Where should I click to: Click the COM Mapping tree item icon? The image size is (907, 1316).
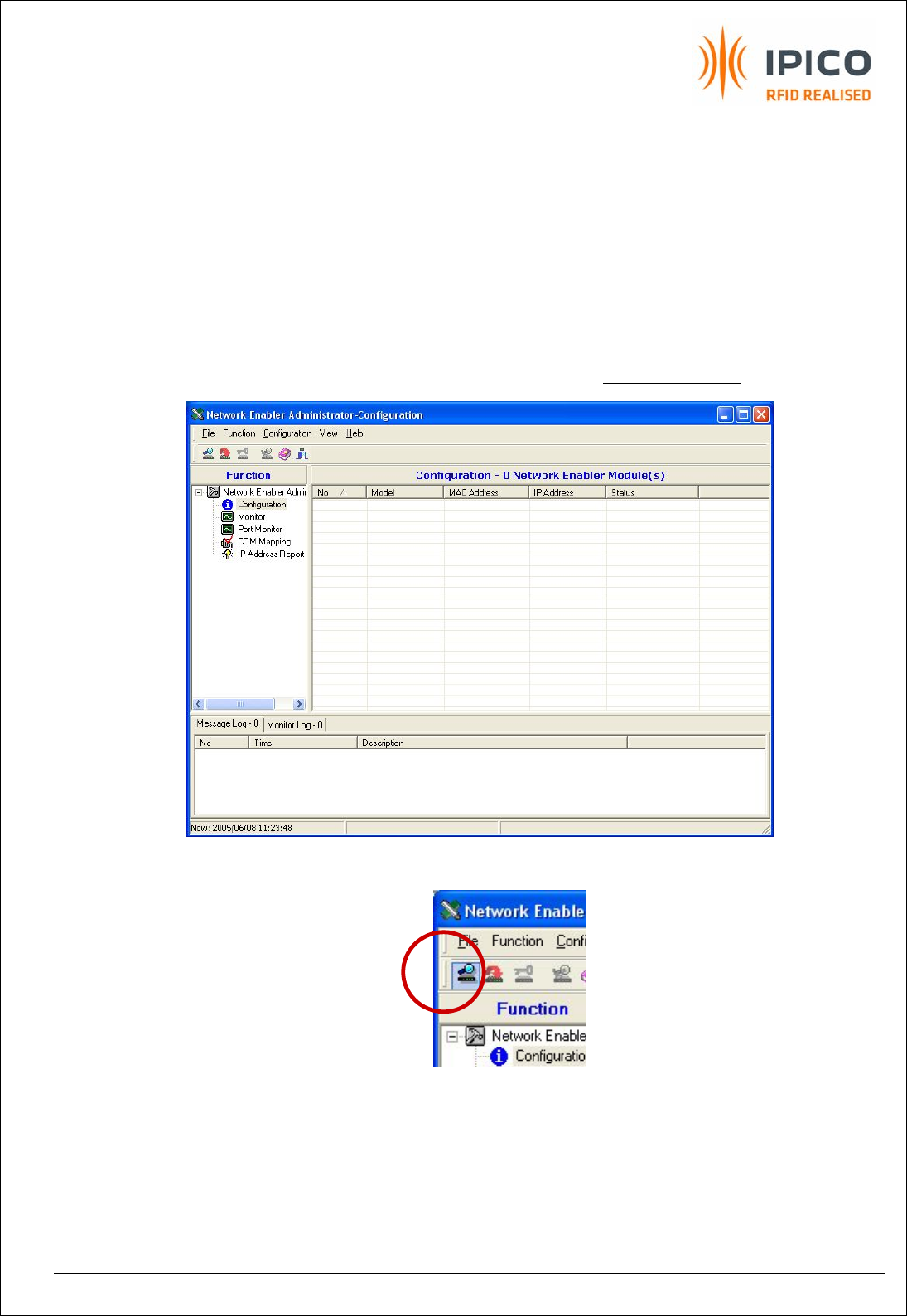227,542
